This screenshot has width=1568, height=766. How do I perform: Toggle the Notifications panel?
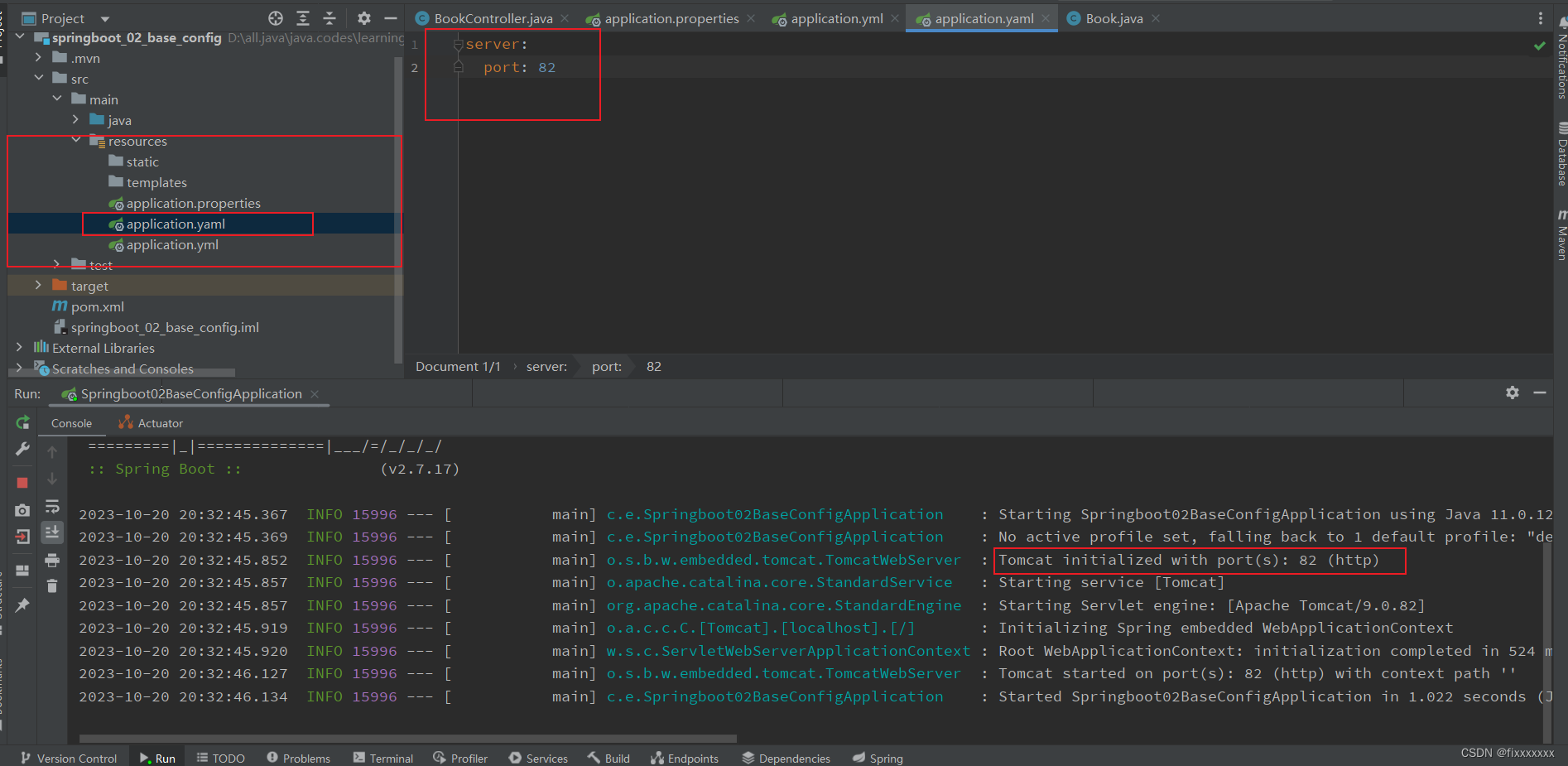(x=1561, y=66)
